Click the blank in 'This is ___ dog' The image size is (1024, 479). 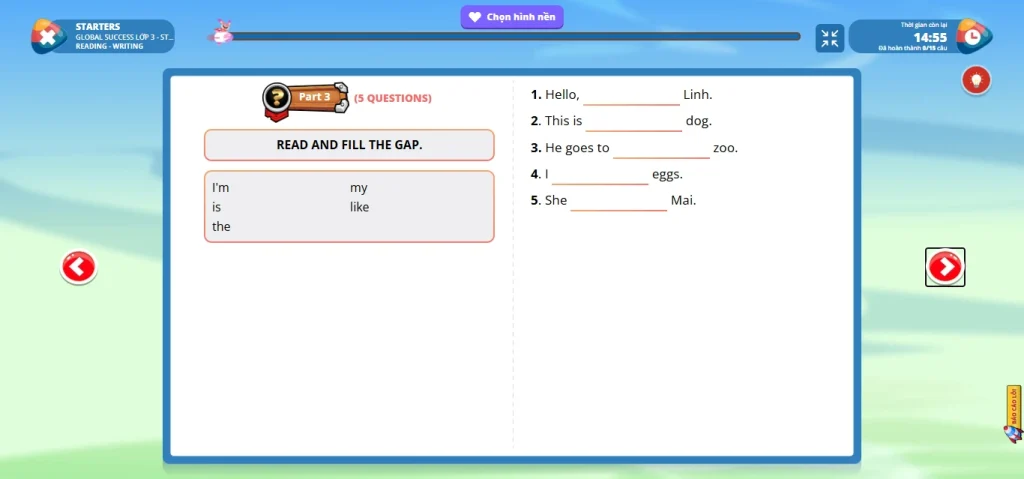click(634, 121)
